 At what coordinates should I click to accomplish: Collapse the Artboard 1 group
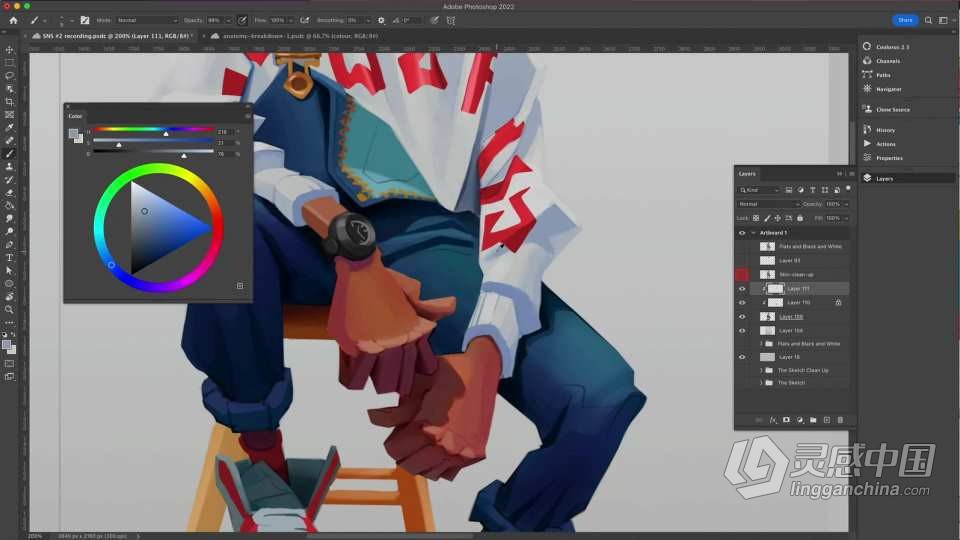(x=754, y=233)
